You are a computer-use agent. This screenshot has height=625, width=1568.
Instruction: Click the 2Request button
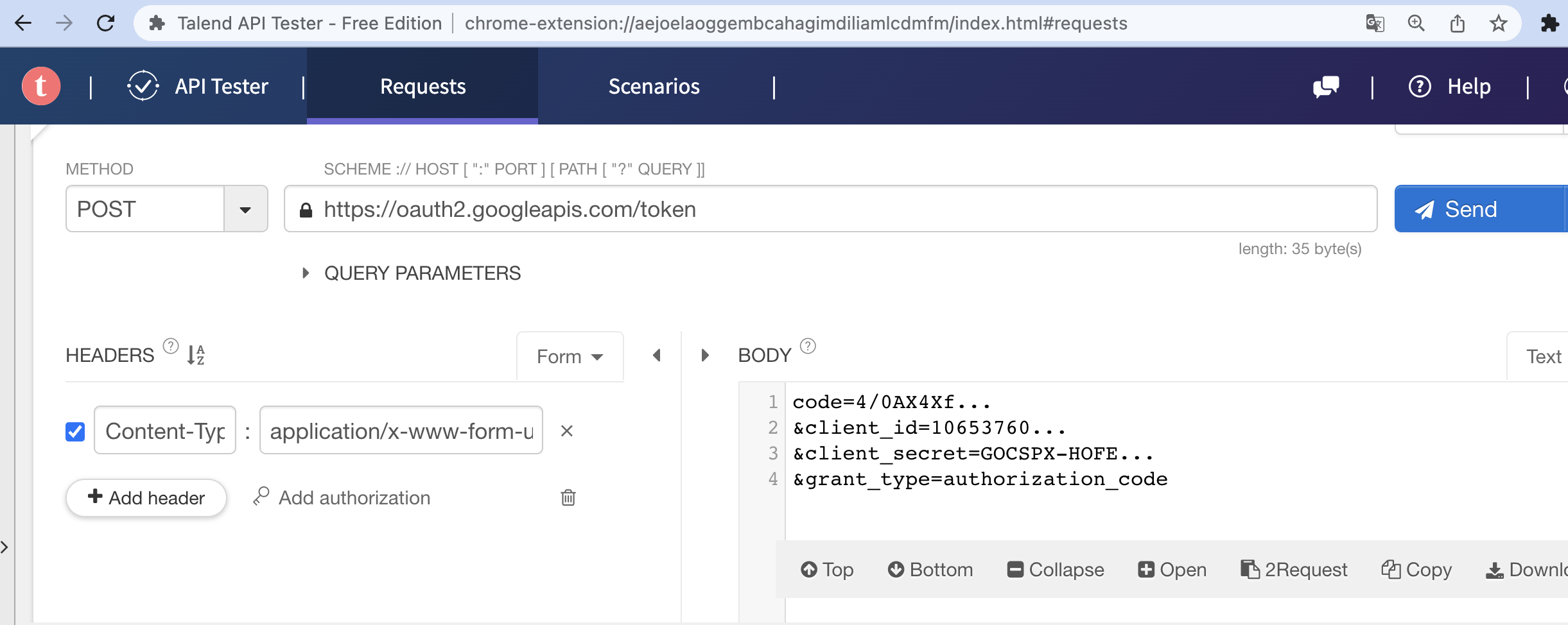[1294, 569]
